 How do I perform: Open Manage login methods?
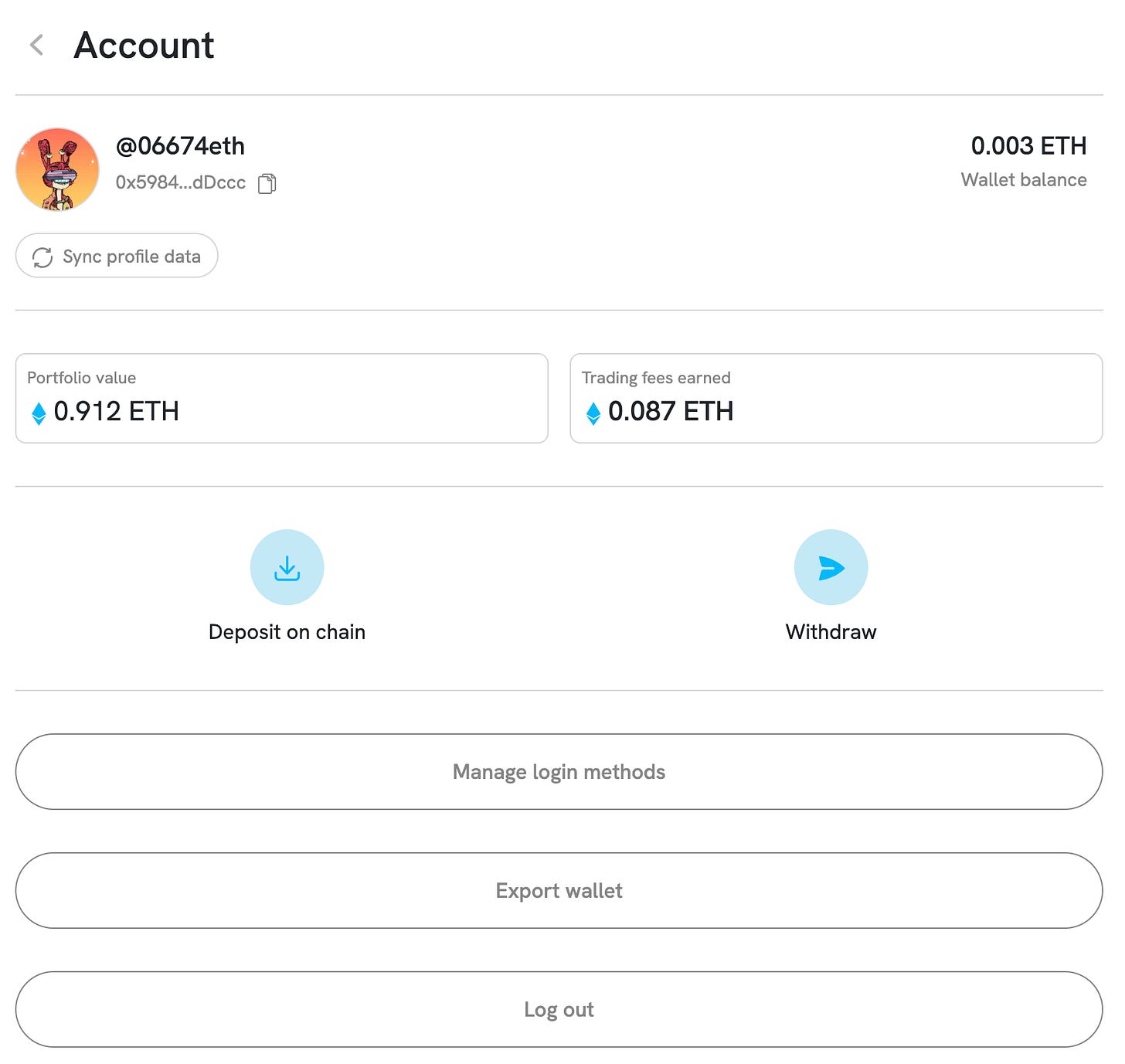point(559,772)
